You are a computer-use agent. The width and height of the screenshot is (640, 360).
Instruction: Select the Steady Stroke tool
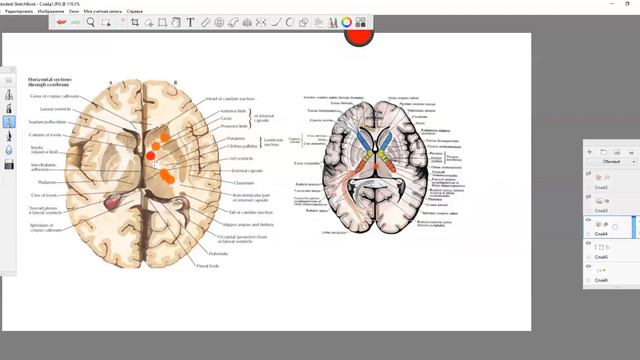pyautogui.click(x=276, y=22)
